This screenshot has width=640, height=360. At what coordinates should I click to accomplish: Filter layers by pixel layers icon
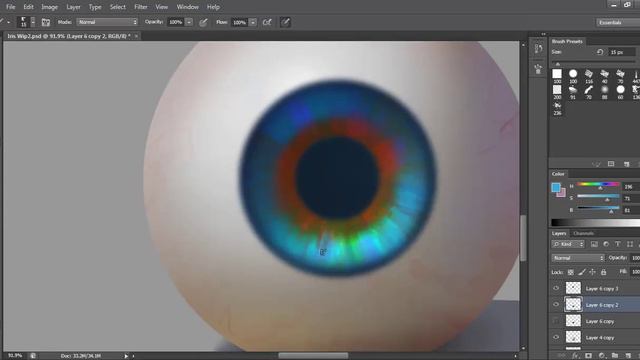[594, 244]
